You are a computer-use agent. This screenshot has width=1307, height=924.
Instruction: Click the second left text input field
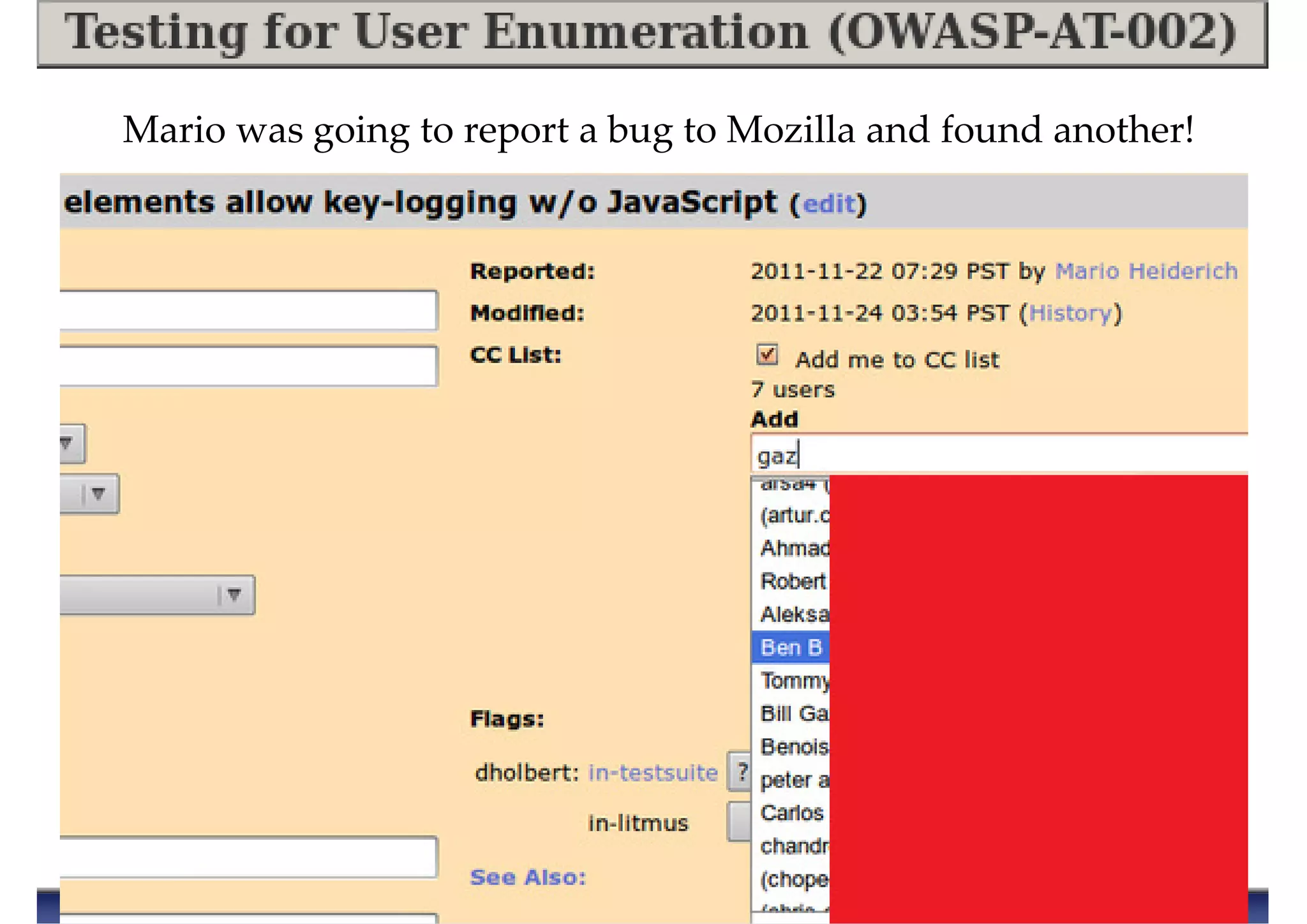(x=248, y=366)
